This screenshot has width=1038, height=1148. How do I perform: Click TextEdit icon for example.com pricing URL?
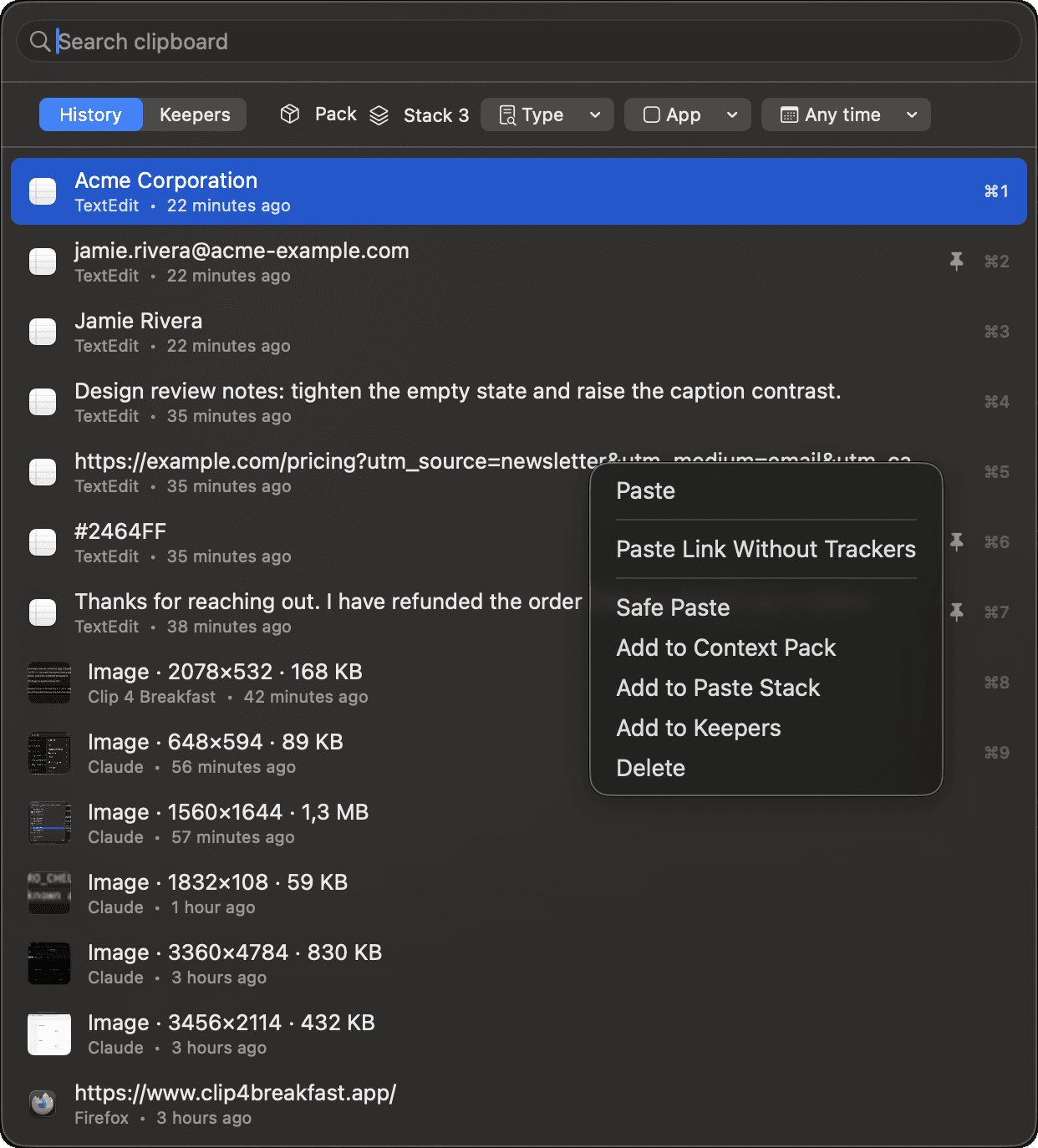[x=43, y=472]
